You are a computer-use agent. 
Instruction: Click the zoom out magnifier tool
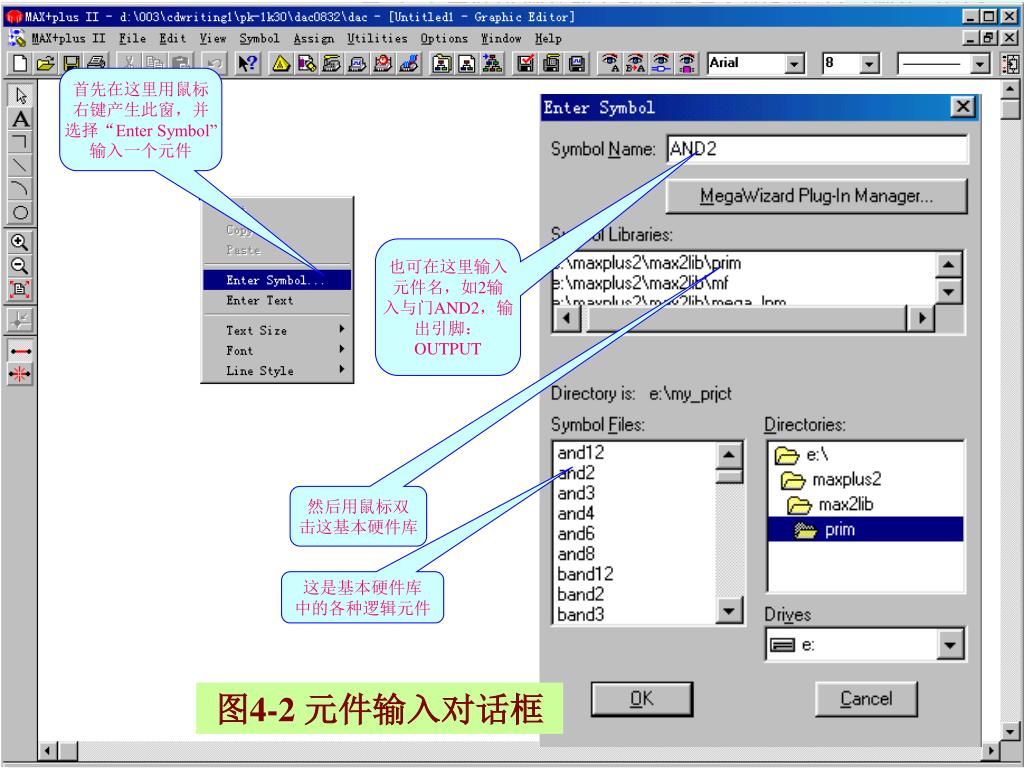click(20, 266)
